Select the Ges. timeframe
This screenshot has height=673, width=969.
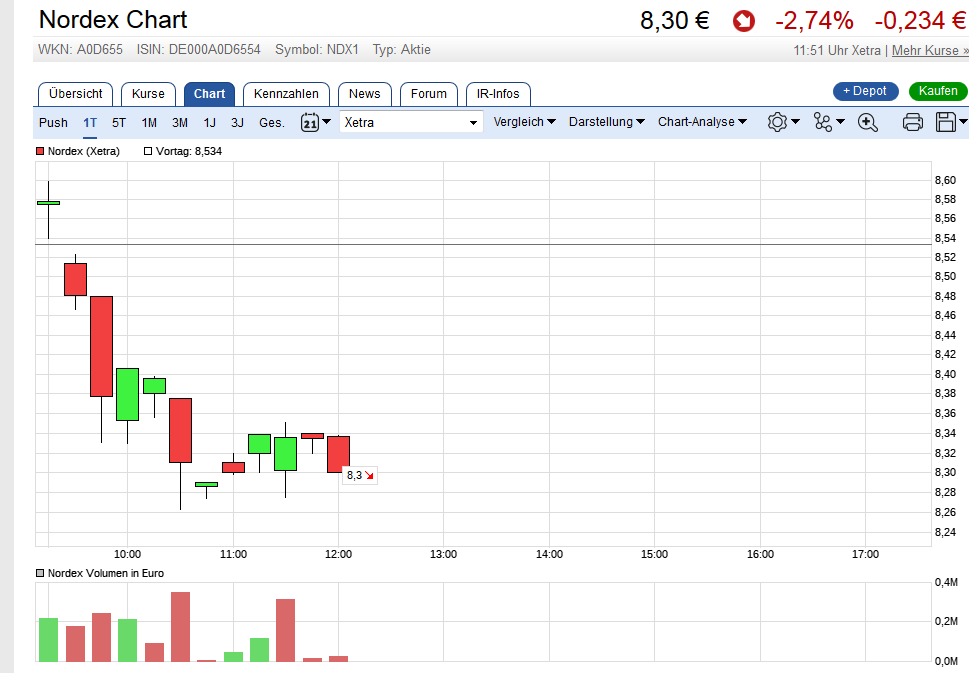(x=272, y=122)
